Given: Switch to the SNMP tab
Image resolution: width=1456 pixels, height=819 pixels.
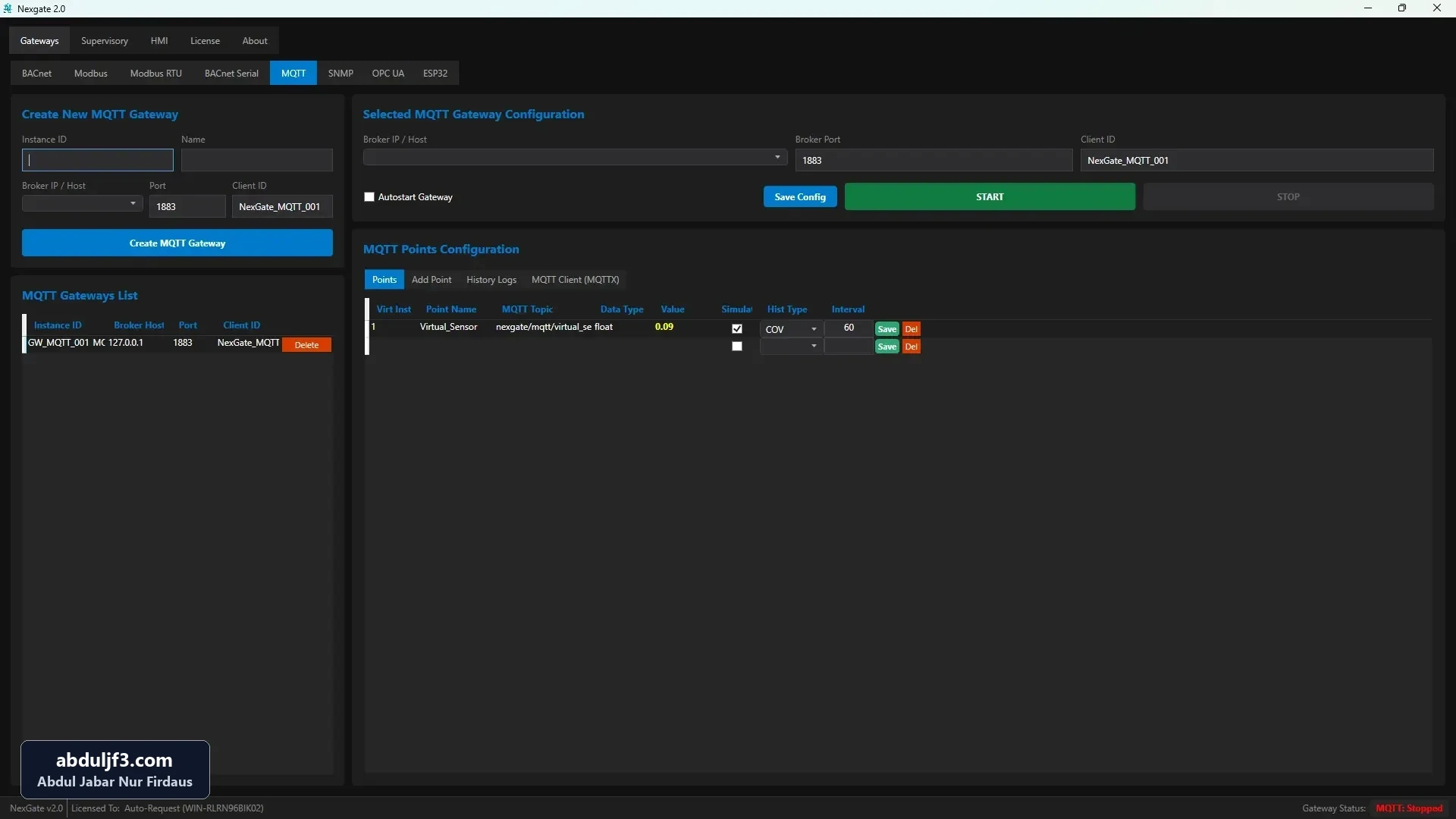Looking at the screenshot, I should (340, 74).
